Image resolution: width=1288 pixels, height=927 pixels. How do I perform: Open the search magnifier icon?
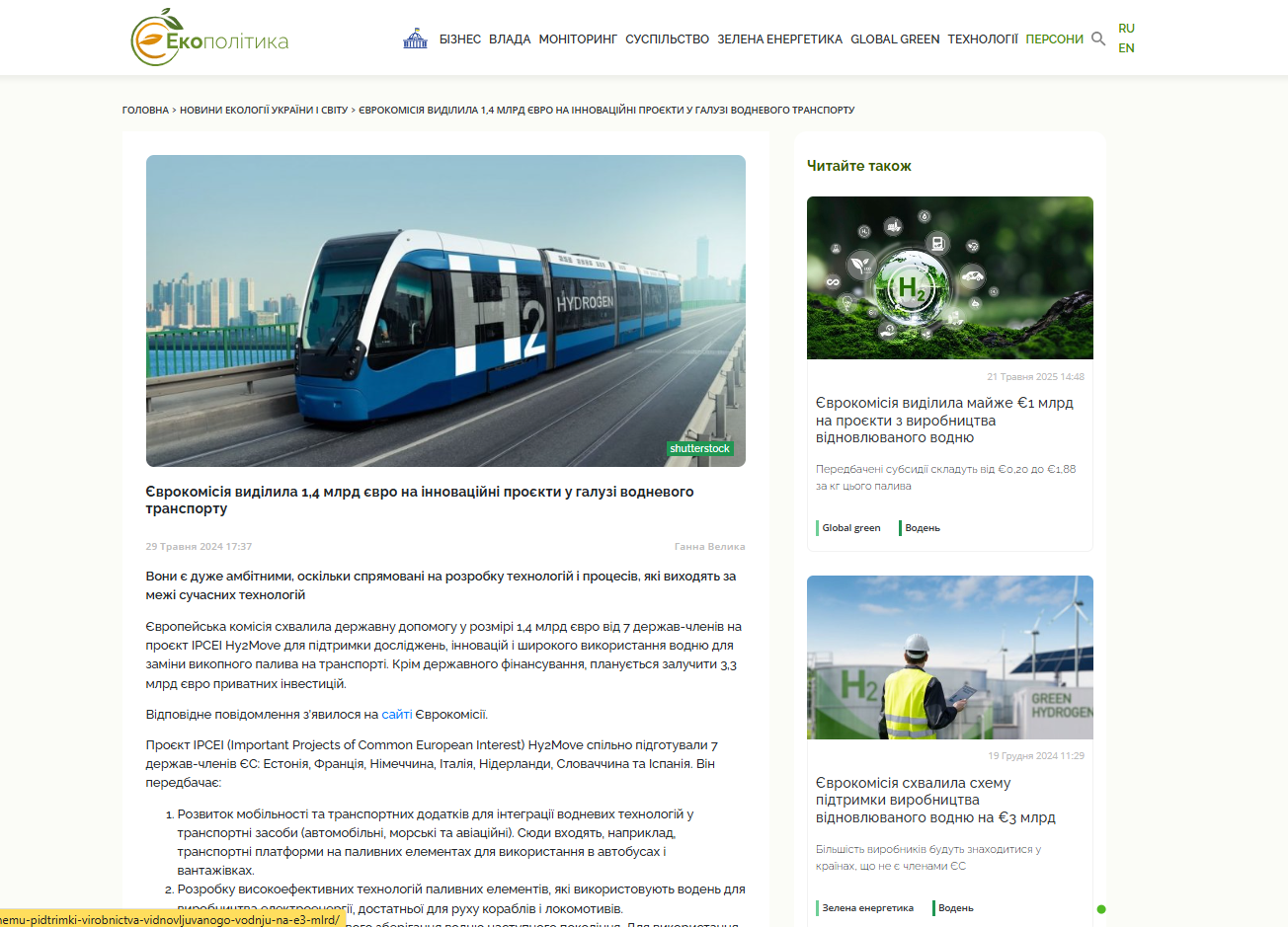click(1098, 39)
